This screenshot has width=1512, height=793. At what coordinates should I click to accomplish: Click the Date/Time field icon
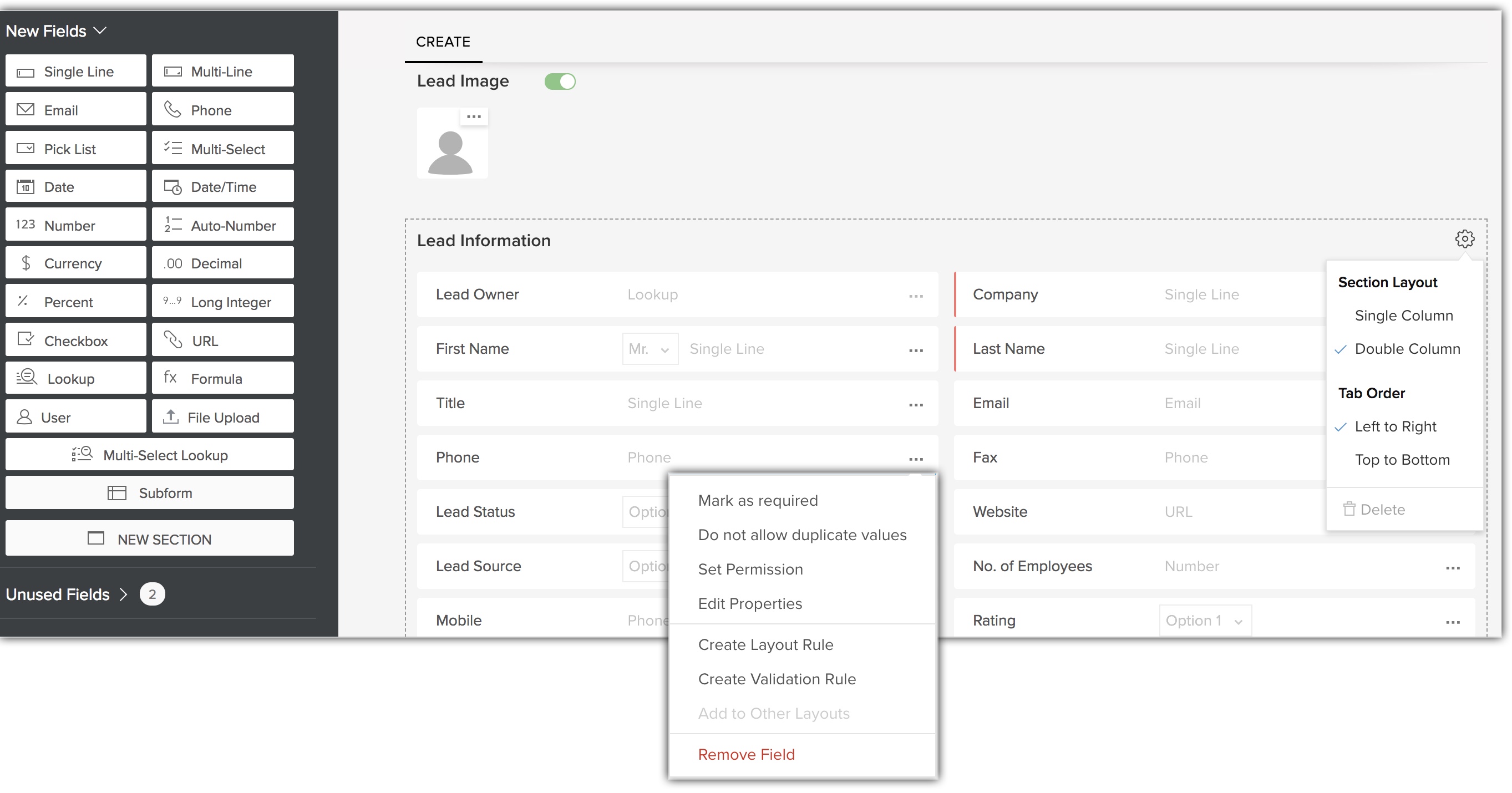[x=172, y=187]
